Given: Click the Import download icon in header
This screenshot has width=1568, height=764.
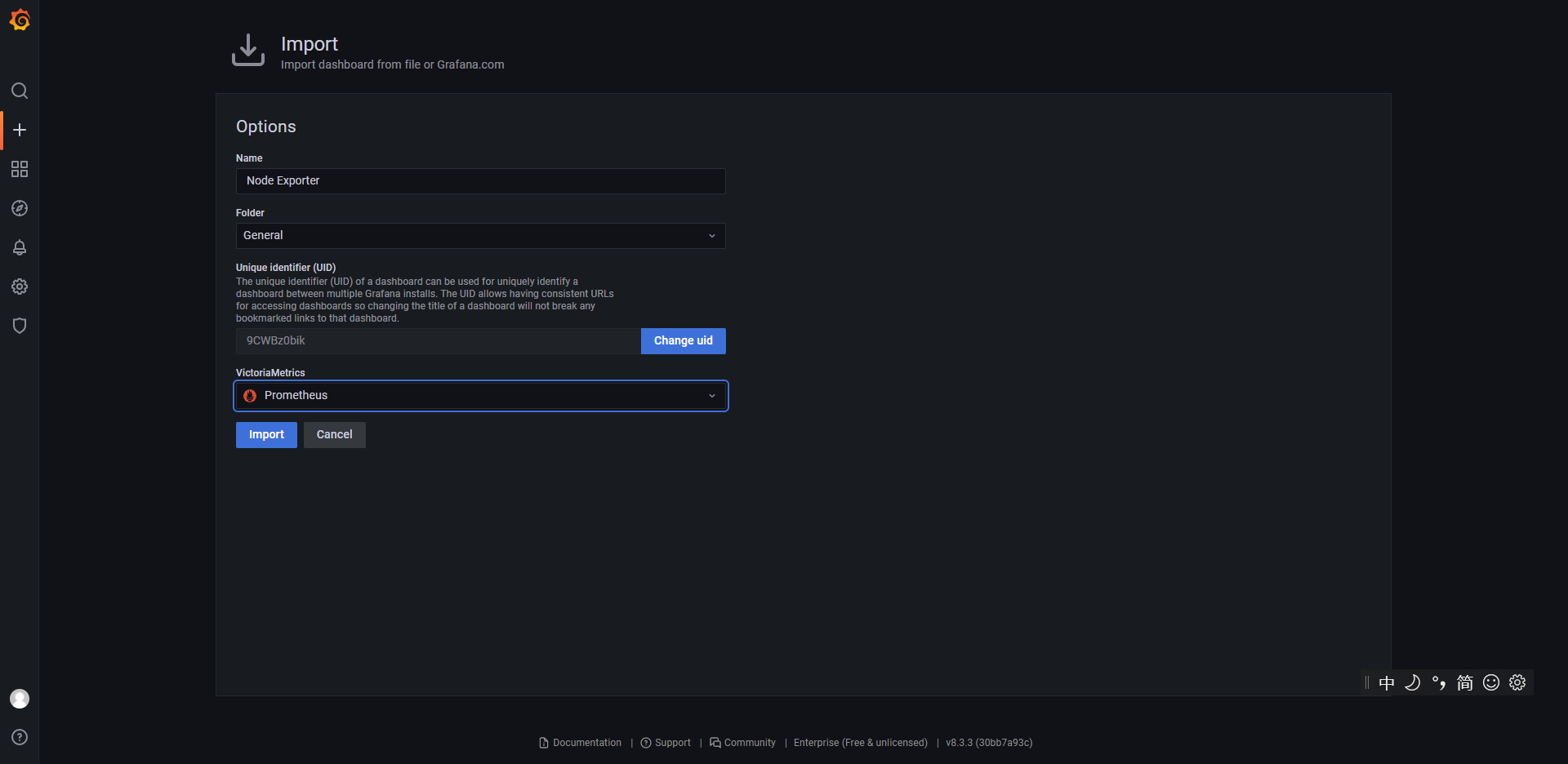Looking at the screenshot, I should tap(248, 50).
